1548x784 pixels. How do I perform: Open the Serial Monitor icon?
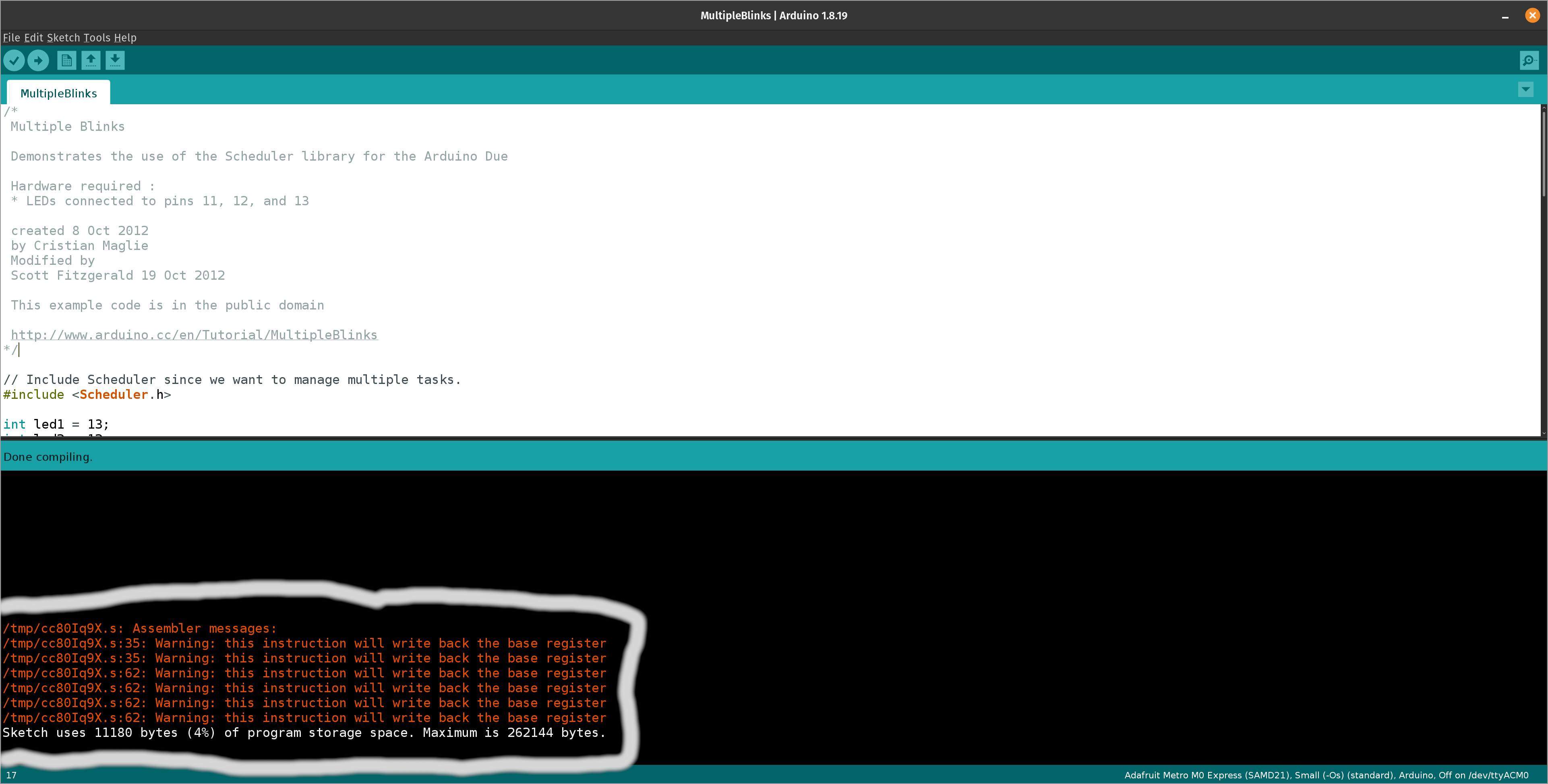[1529, 60]
